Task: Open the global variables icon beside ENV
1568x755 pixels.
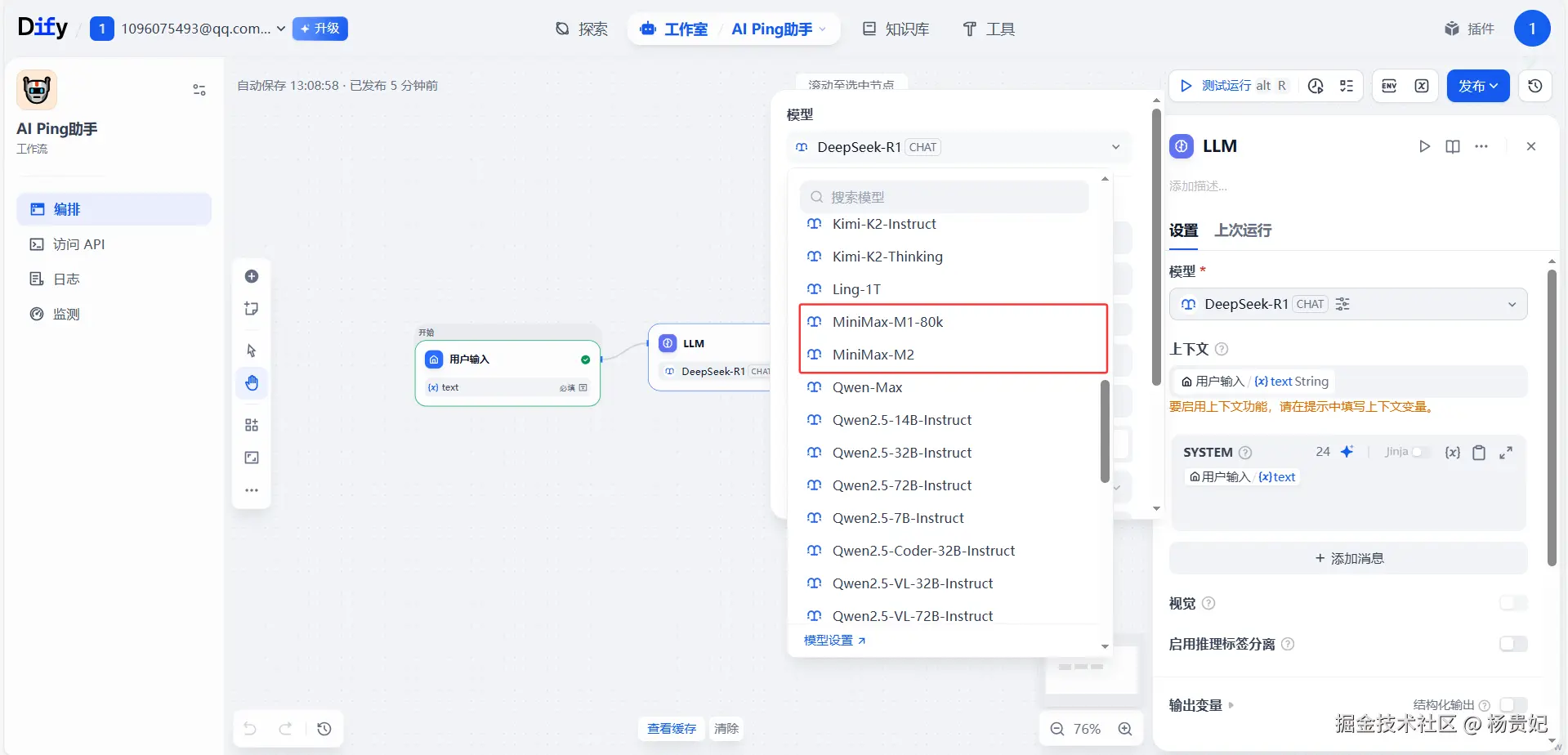Action: [x=1422, y=86]
